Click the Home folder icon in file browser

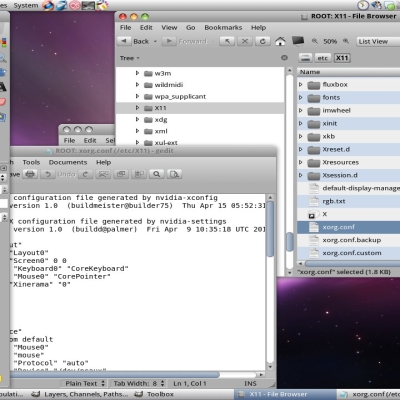point(280,41)
